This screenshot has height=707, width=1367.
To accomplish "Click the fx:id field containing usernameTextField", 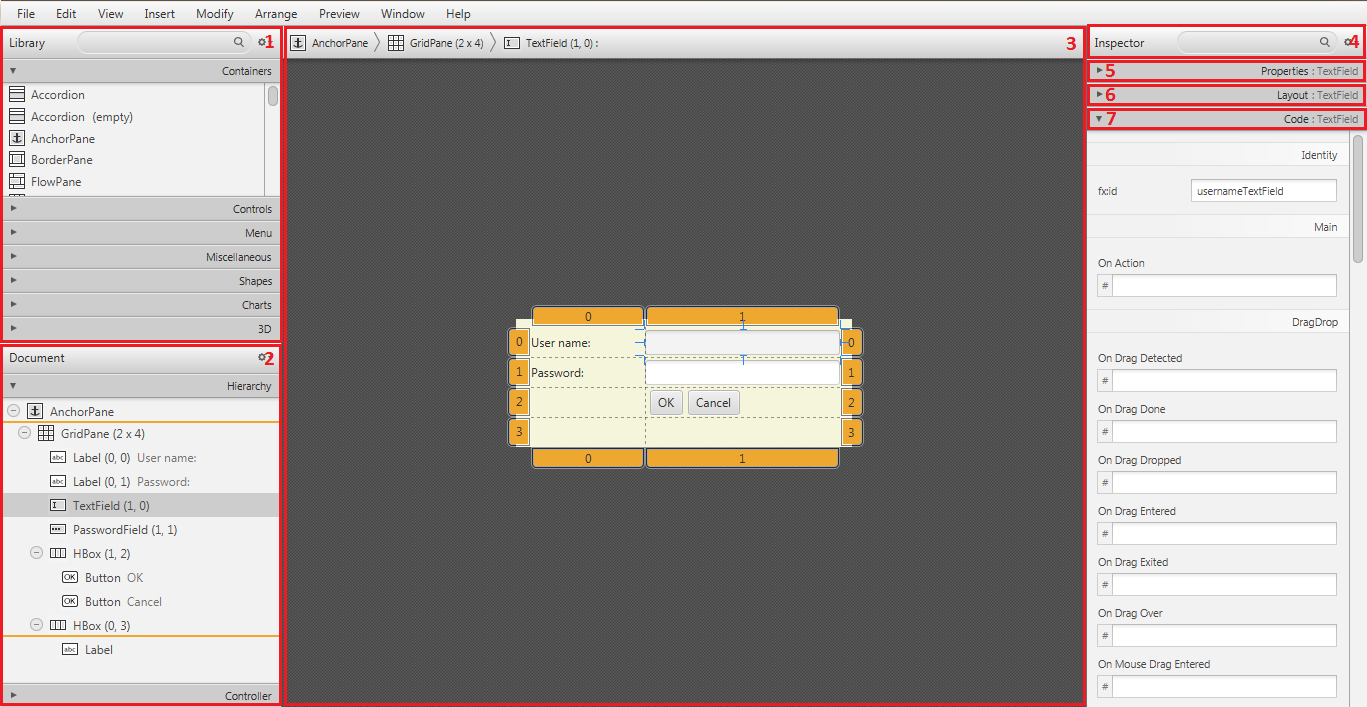I will (x=1264, y=191).
